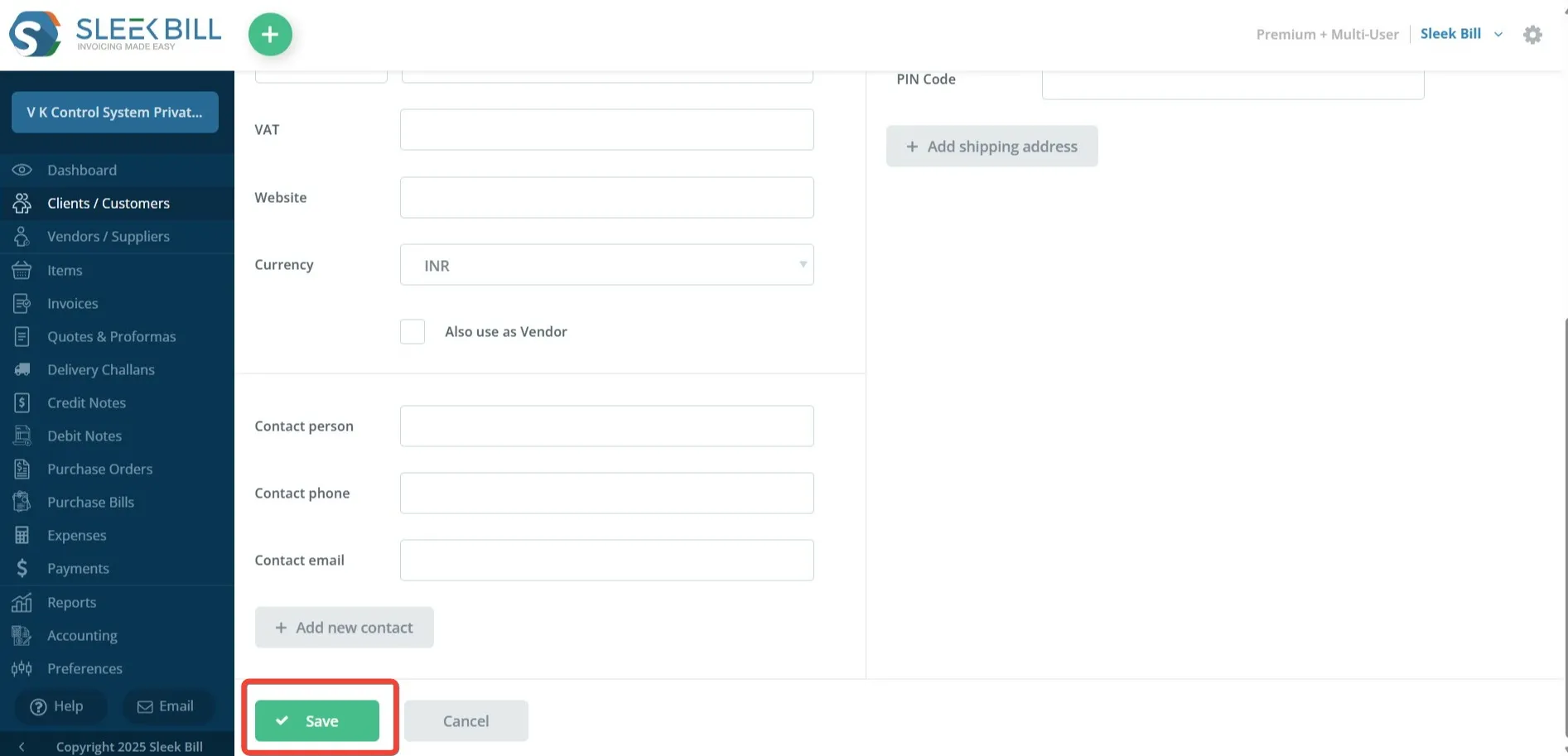Click the Dashboard eye icon
This screenshot has width=1568, height=756.
tap(22, 170)
